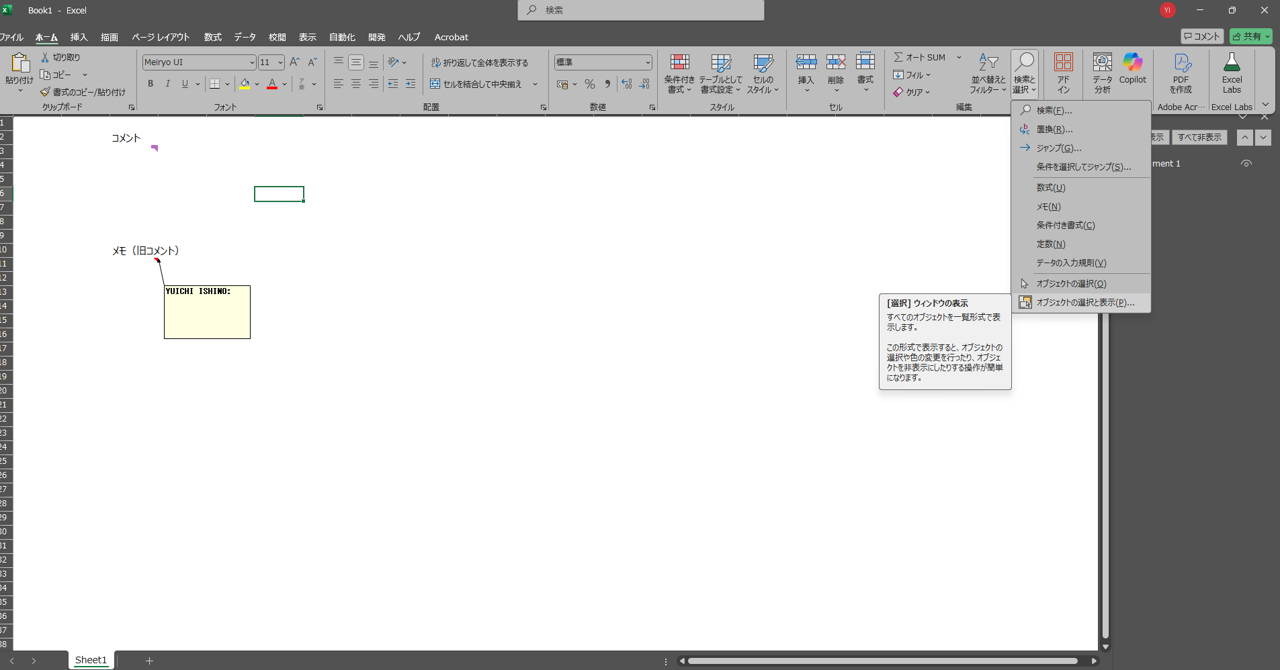Click the Bold formatting icon
The height and width of the screenshot is (670, 1280).
(151, 84)
